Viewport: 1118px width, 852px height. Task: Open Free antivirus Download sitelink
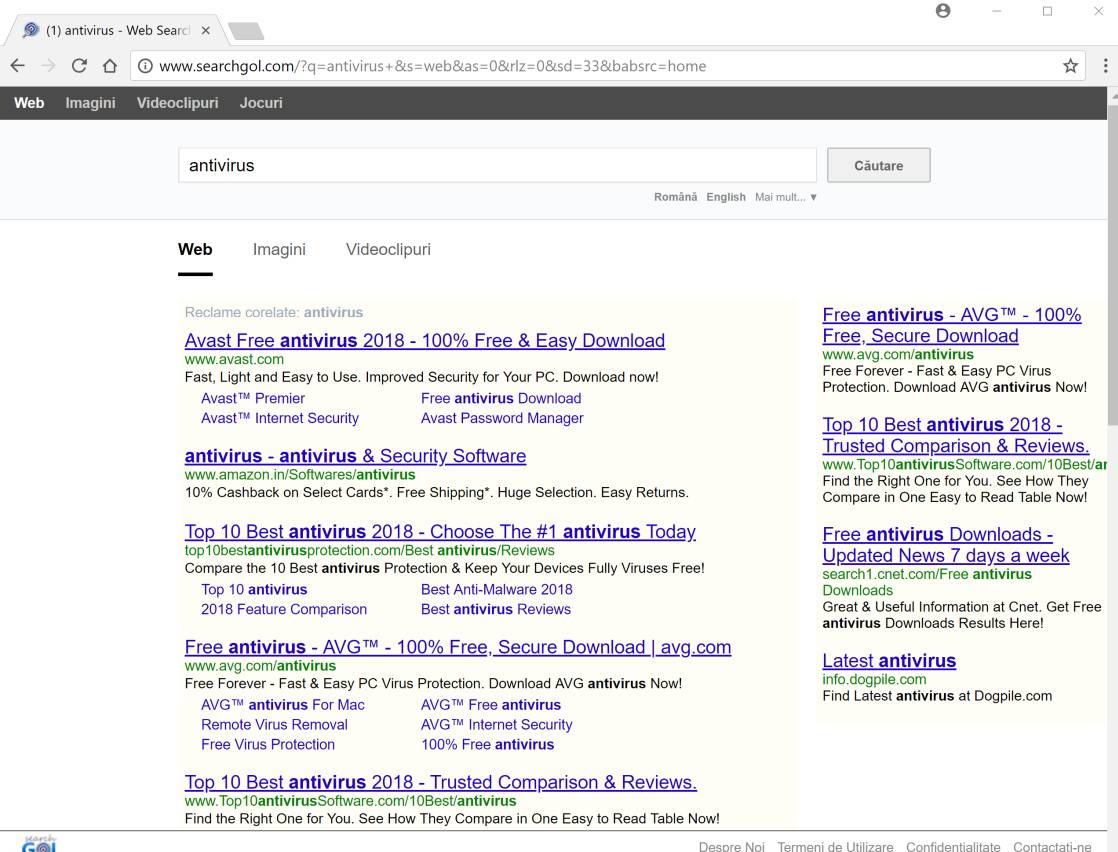click(501, 399)
